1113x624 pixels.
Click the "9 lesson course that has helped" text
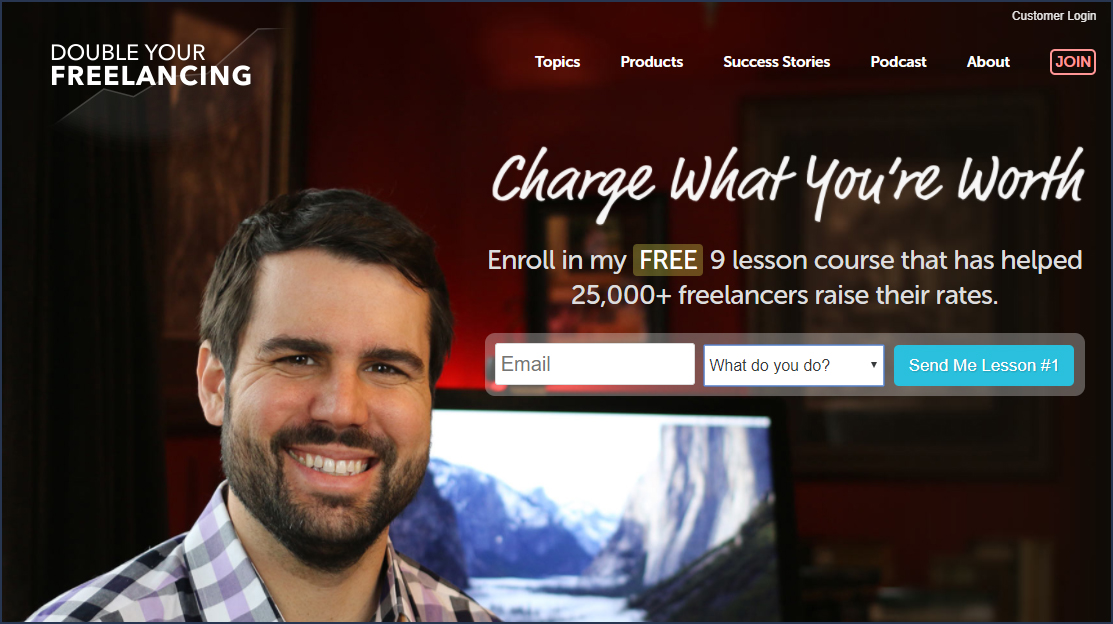(896, 261)
